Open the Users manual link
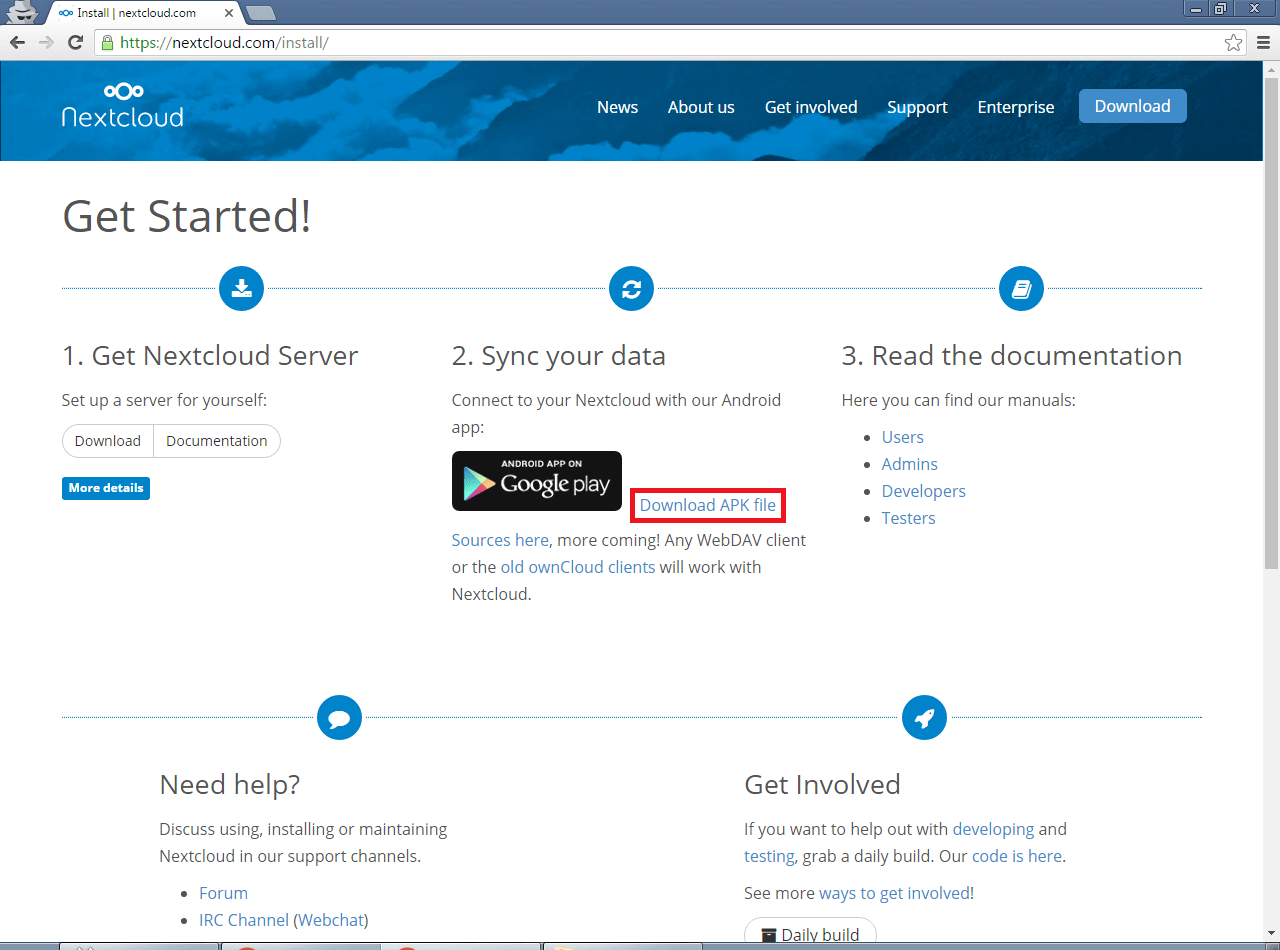The width and height of the screenshot is (1280, 950). click(903, 437)
